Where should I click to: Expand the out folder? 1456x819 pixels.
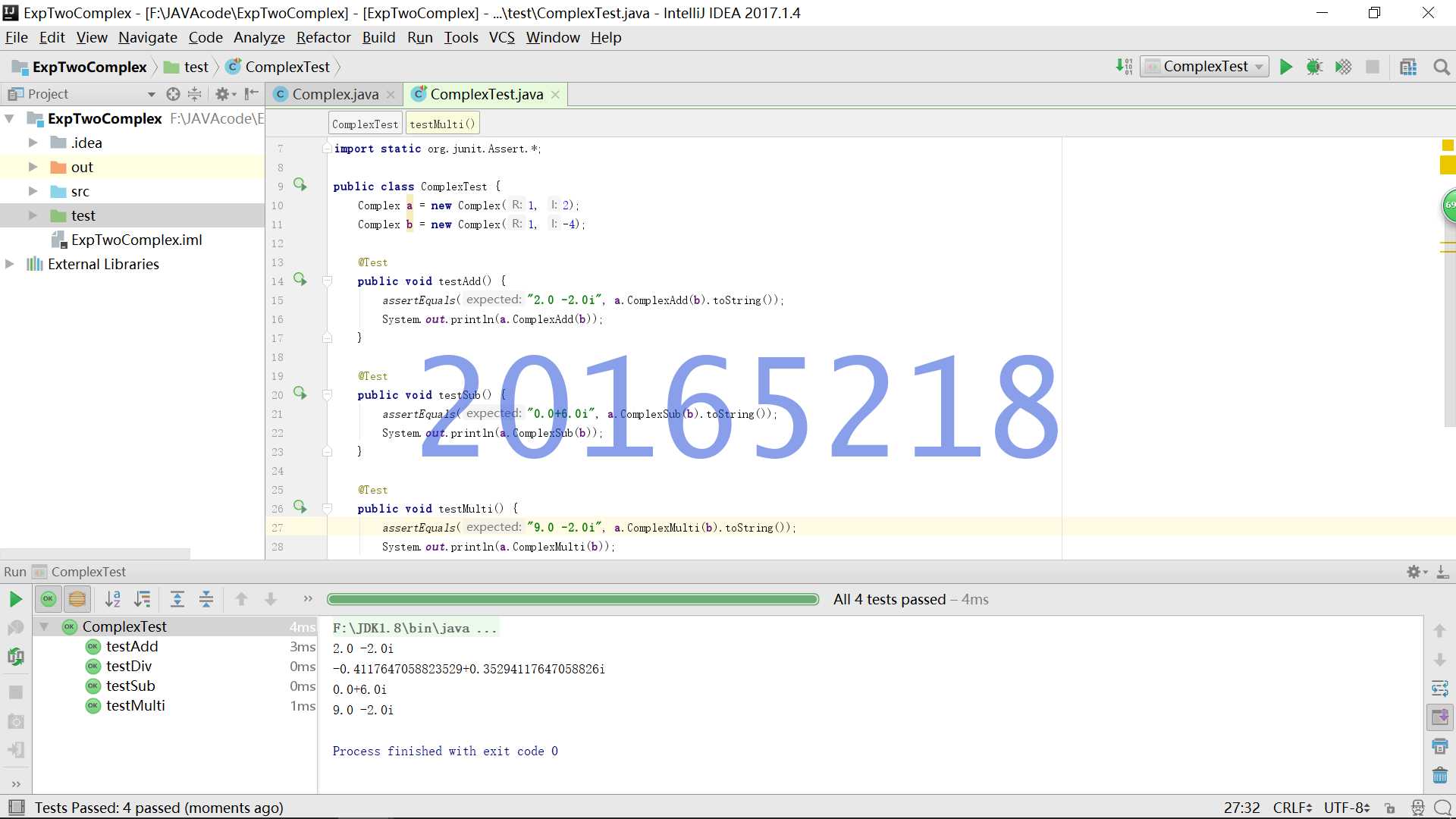coord(33,167)
